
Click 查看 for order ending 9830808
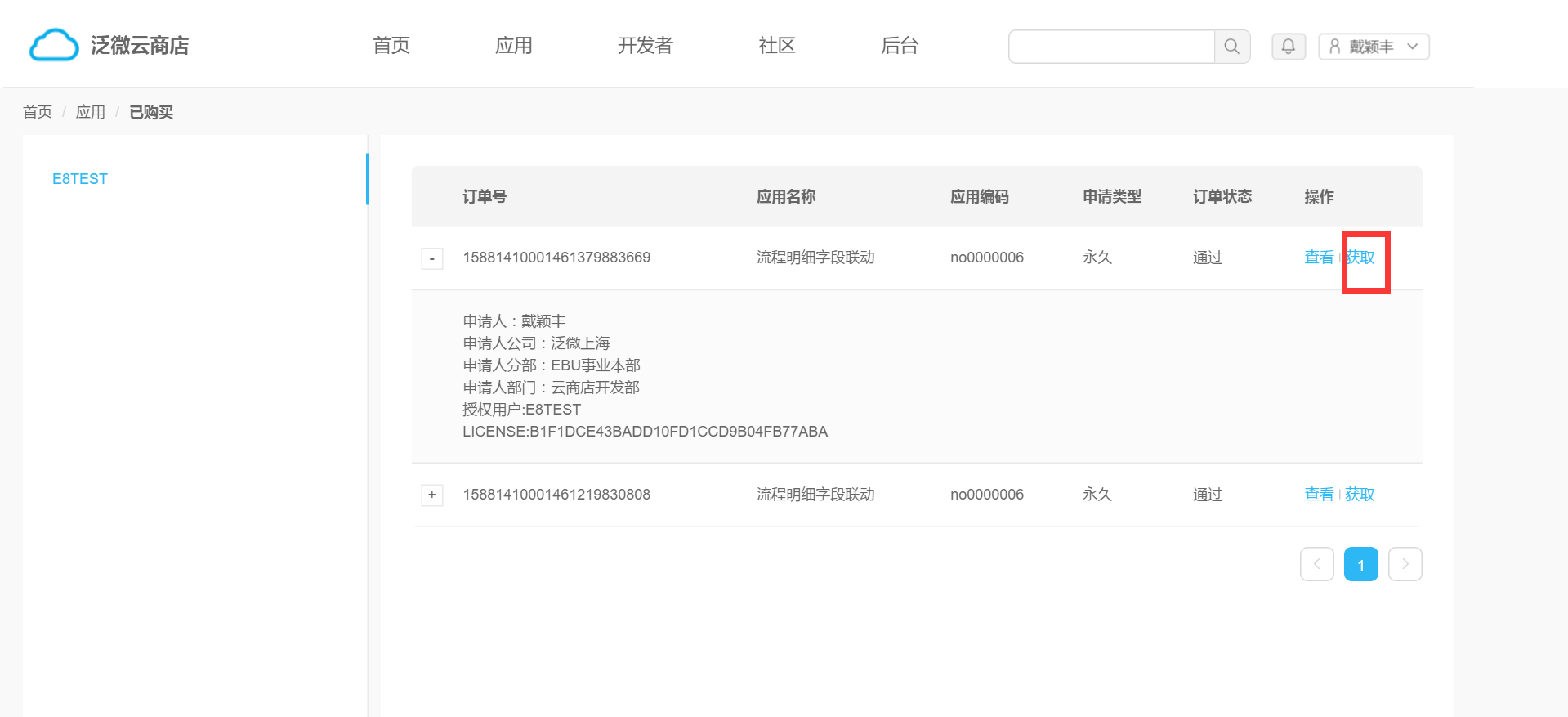click(1319, 495)
